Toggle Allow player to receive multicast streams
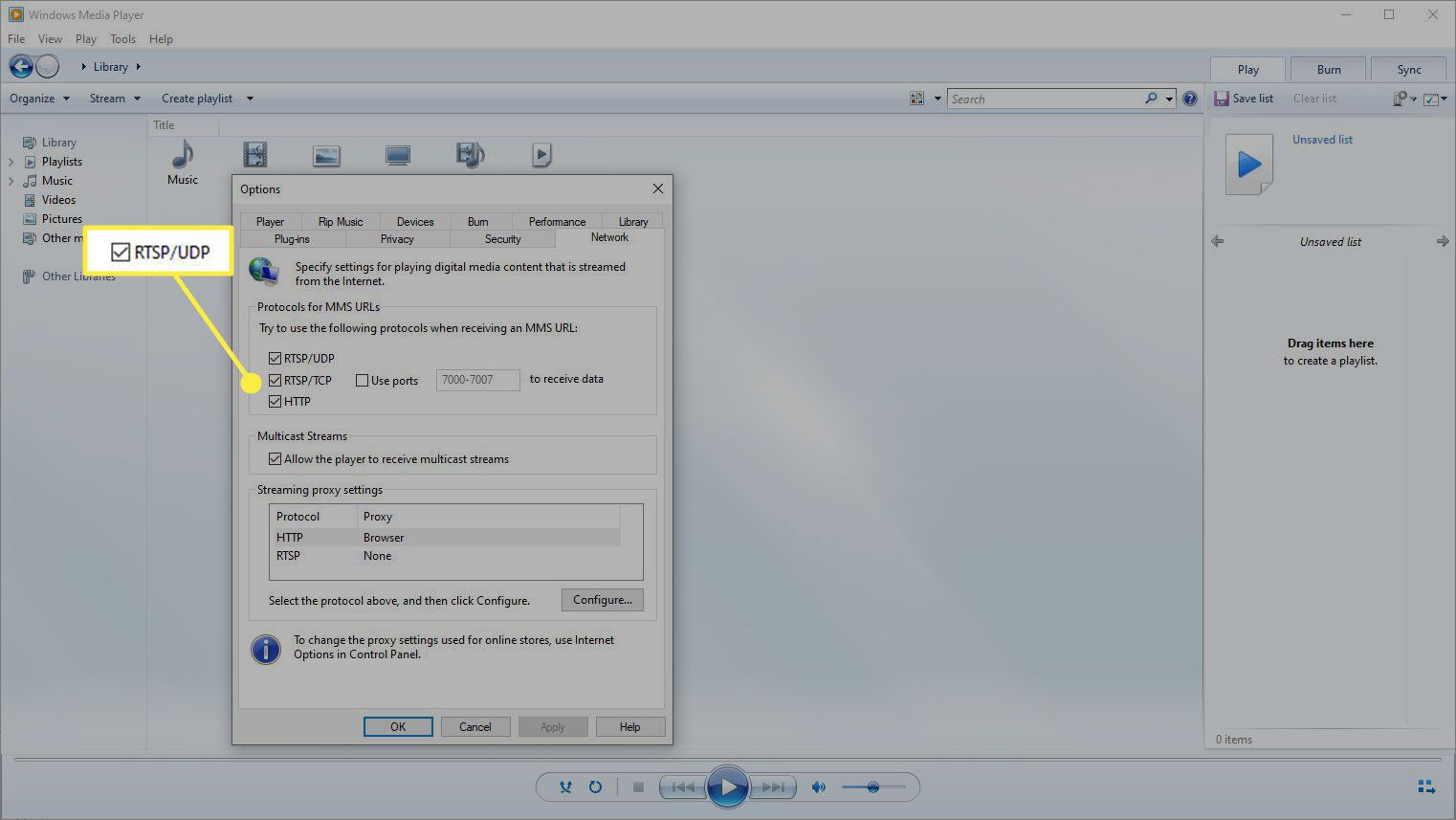This screenshot has height=820, width=1456. coord(275,459)
